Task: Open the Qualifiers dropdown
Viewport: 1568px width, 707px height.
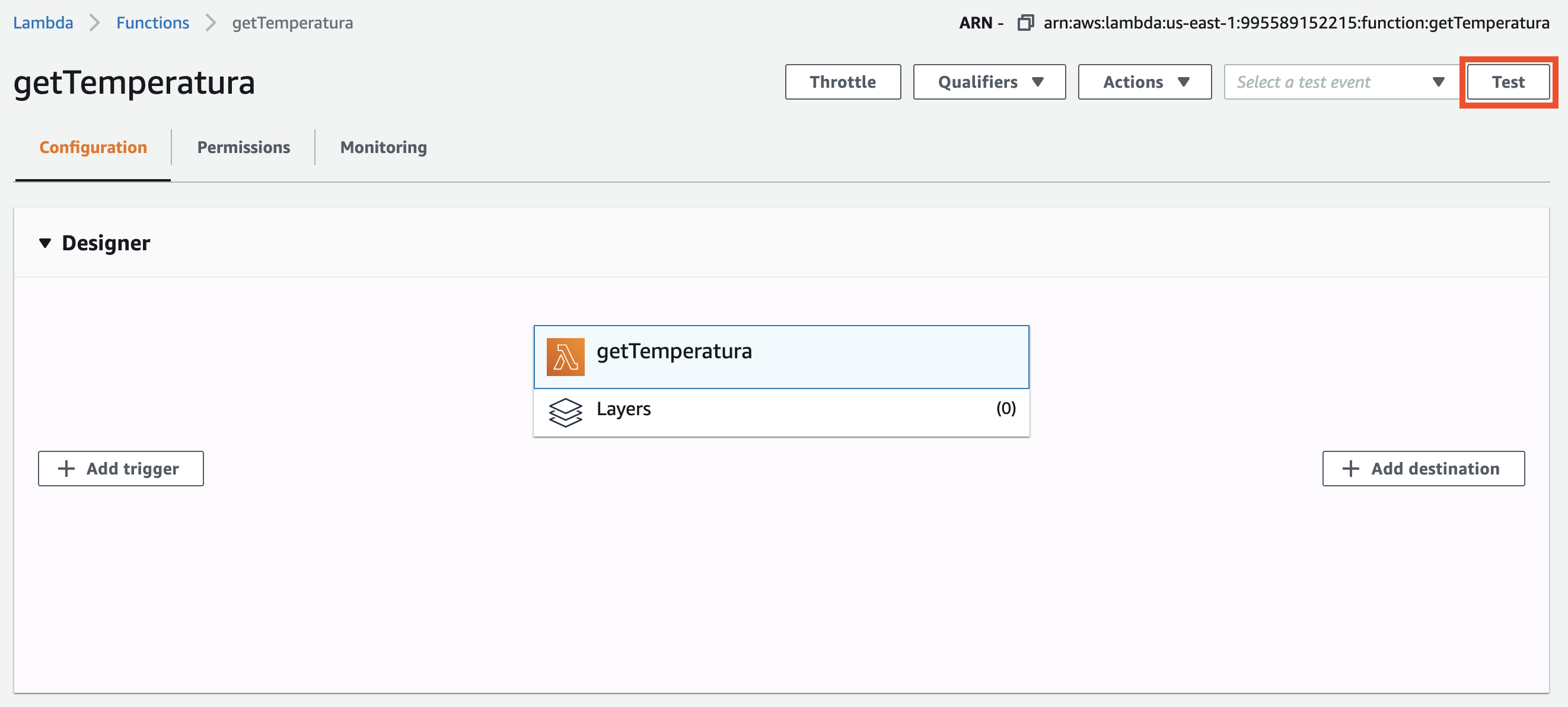Action: click(x=989, y=82)
